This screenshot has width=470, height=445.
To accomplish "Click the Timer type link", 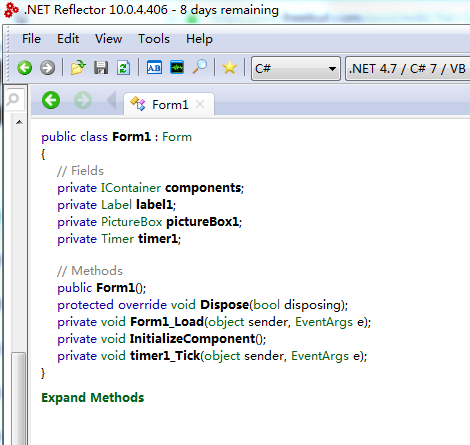I will pyautogui.click(x=117, y=239).
